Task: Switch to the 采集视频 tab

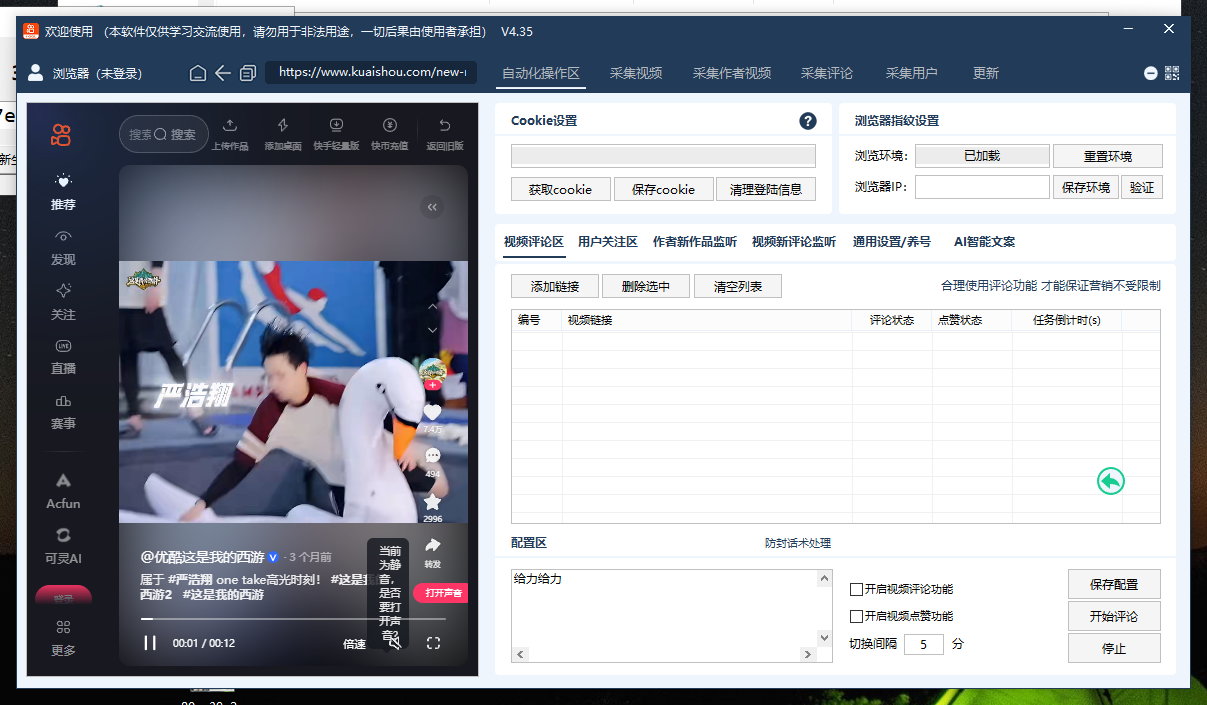Action: tap(636, 73)
